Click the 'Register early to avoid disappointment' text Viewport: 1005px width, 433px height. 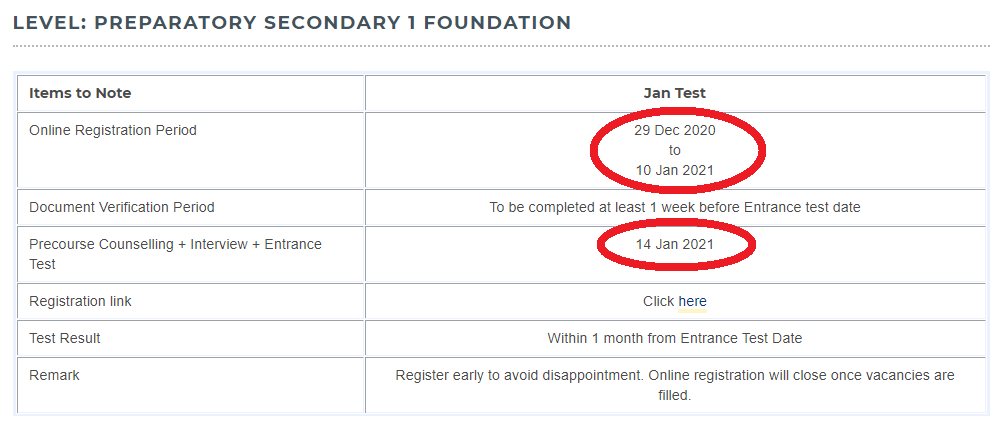(520, 375)
